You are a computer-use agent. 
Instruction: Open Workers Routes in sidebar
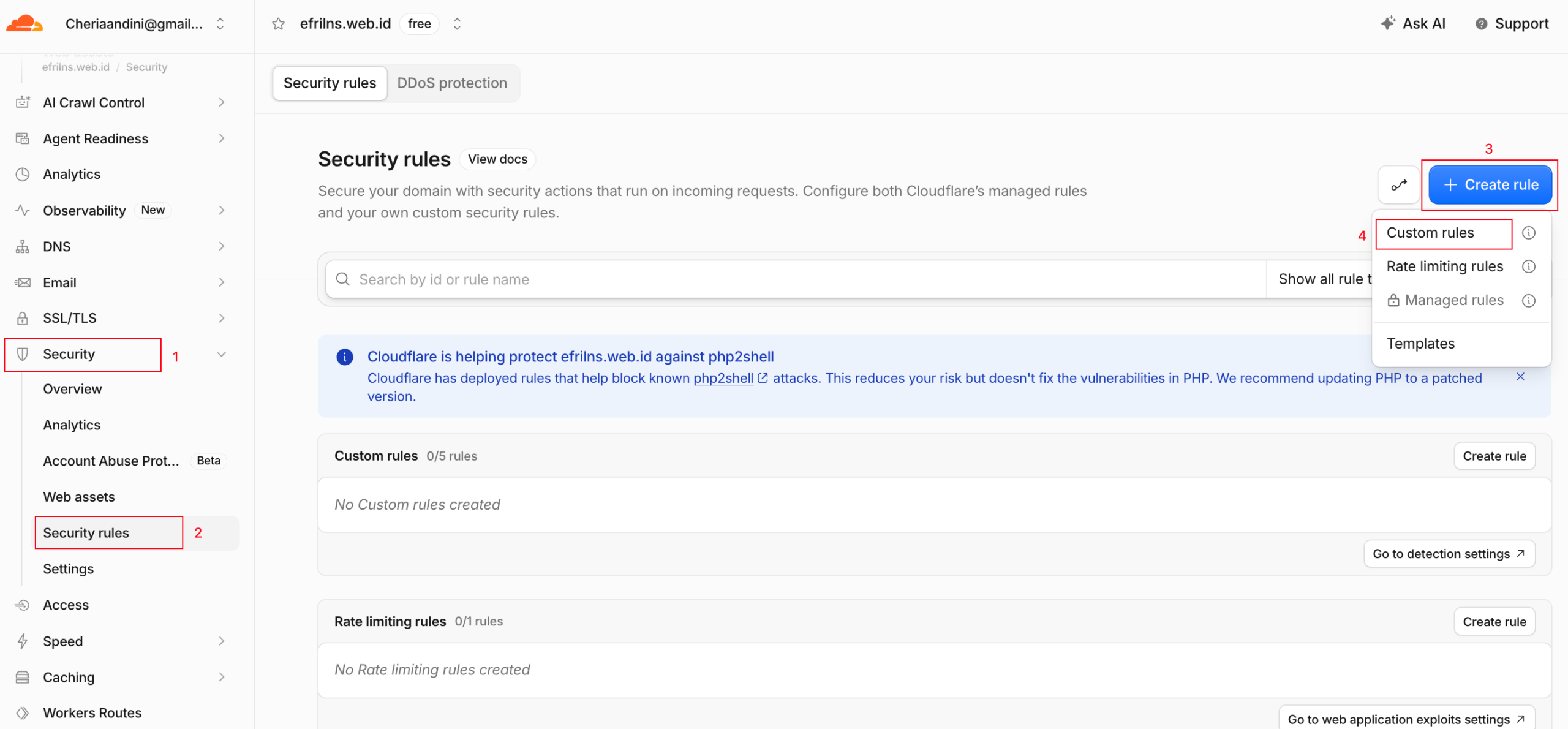(92, 712)
